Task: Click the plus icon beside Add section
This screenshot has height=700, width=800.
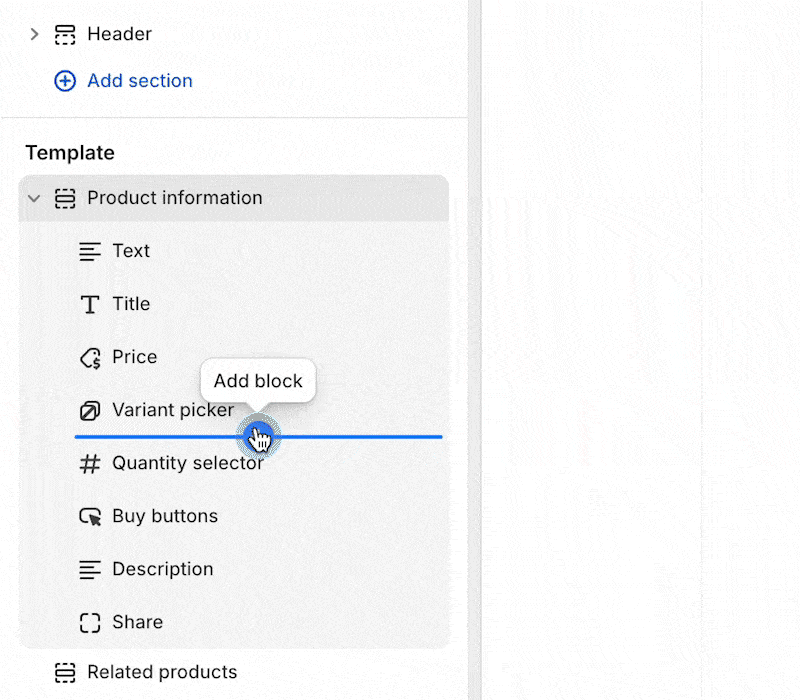Action: point(65,81)
